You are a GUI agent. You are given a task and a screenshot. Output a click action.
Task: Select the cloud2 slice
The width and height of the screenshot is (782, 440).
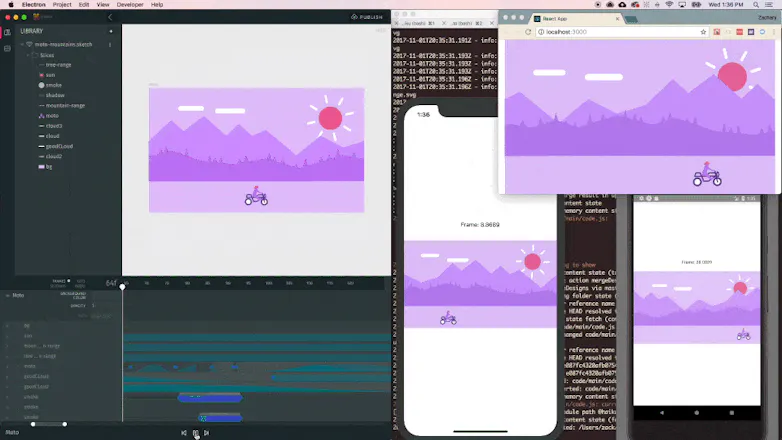coord(50,156)
